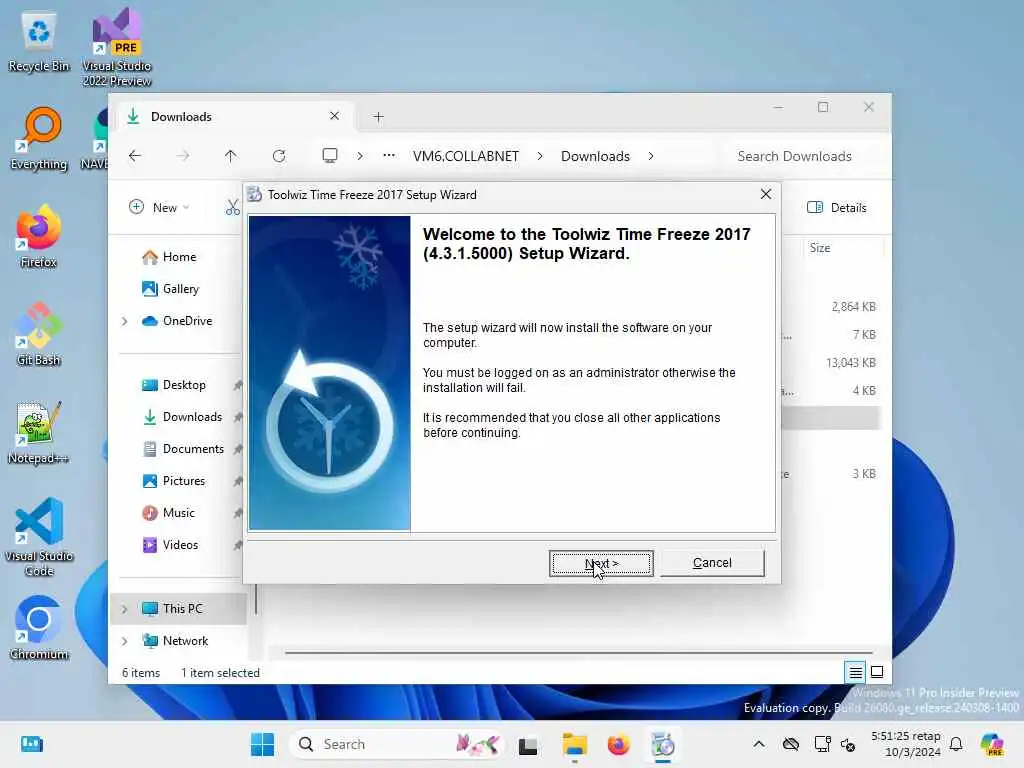Go back in File Explorer
Image resolution: width=1024 pixels, height=768 pixels.
[x=135, y=156]
